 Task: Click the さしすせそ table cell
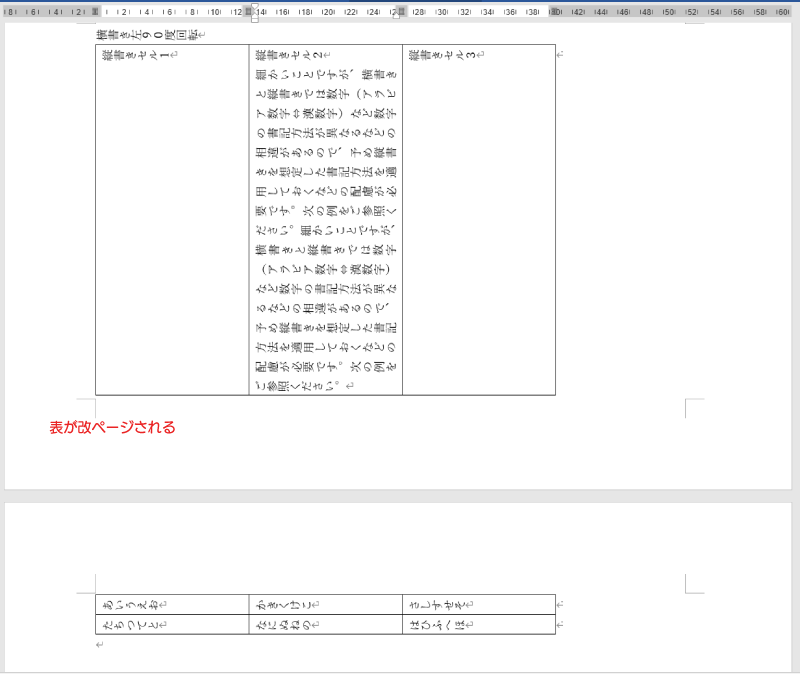tap(441, 604)
